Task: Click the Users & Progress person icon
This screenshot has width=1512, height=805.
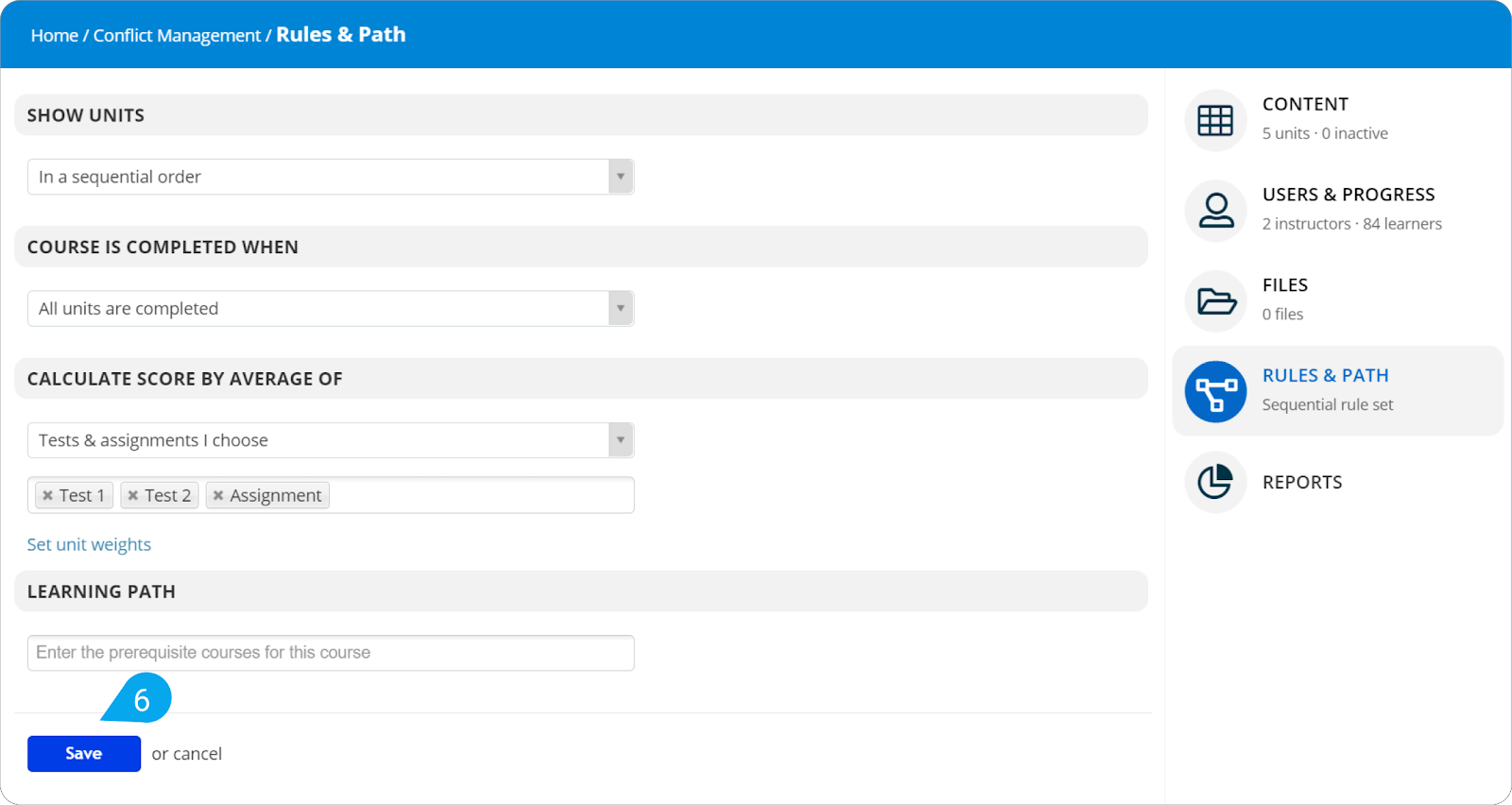Action: point(1215,211)
